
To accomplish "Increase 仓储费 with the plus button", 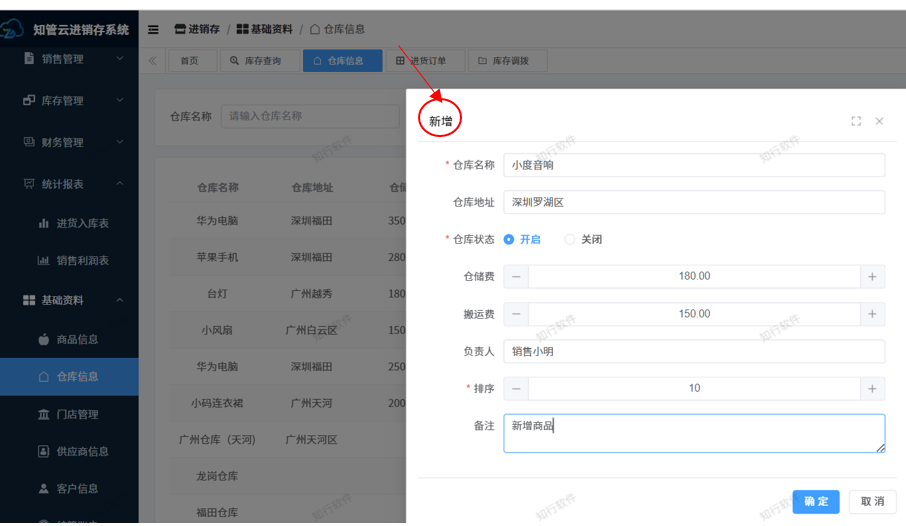I will 872,277.
